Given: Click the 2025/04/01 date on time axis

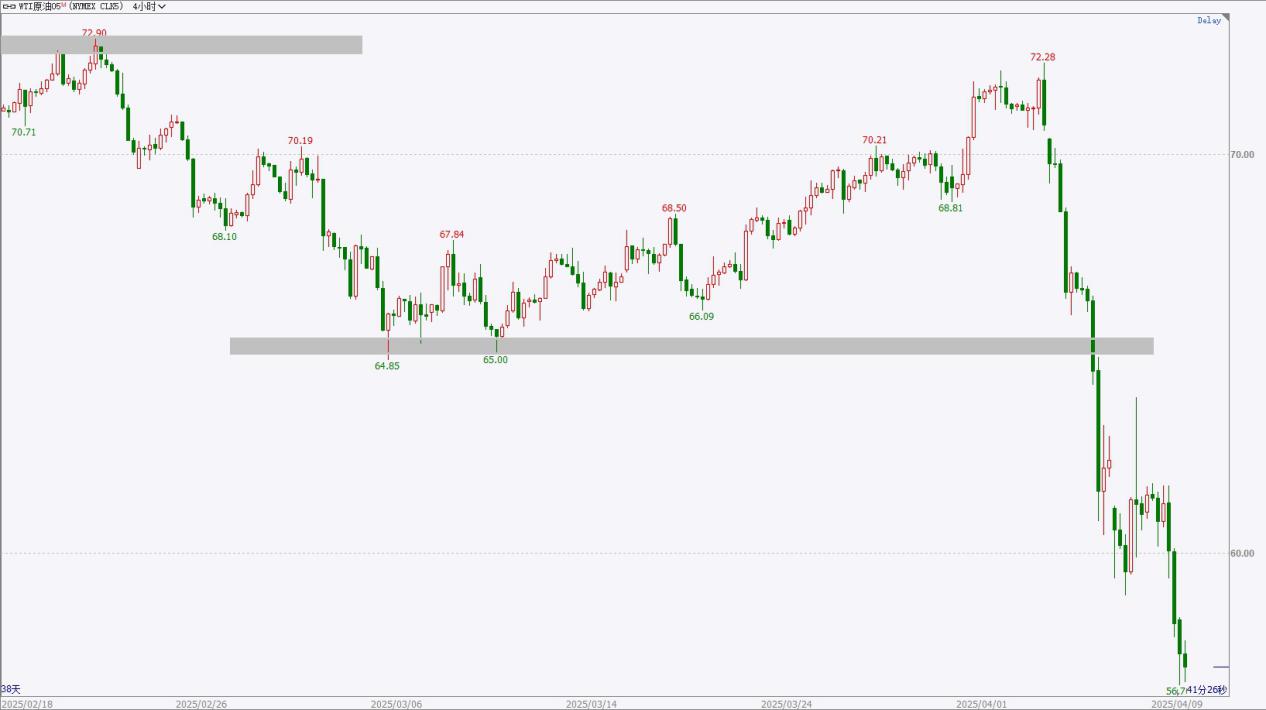Looking at the screenshot, I should point(982,704).
